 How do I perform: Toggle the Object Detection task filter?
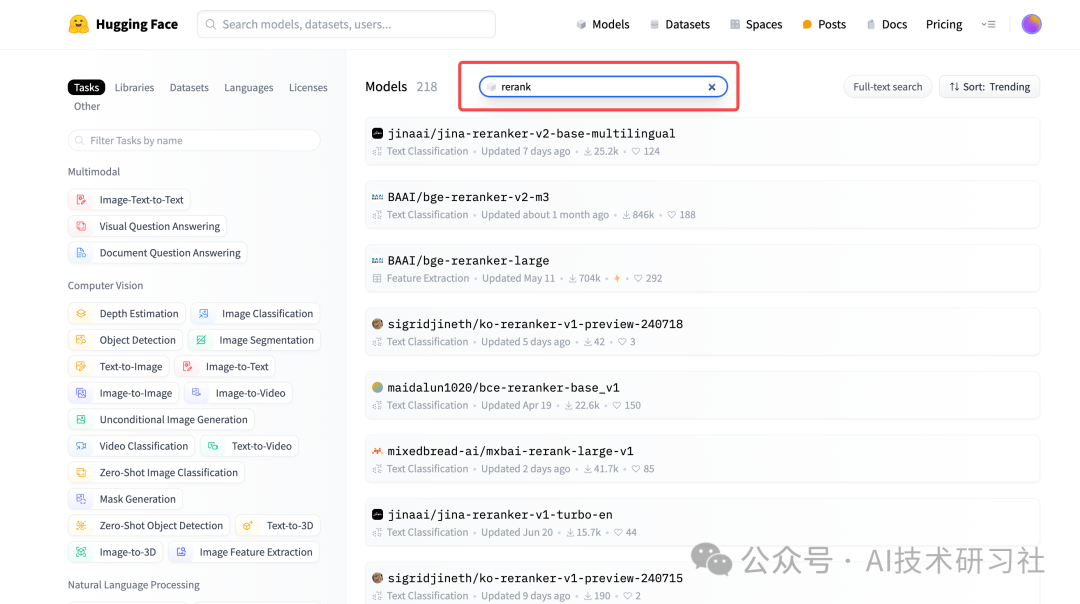(125, 340)
